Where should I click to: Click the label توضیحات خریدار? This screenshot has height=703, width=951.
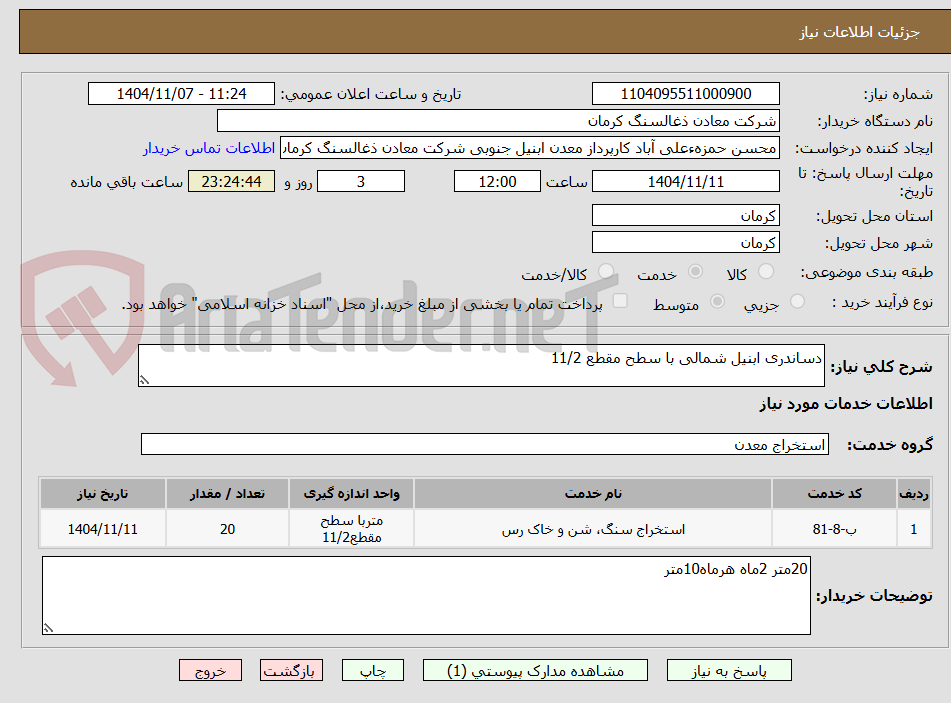[x=874, y=596]
